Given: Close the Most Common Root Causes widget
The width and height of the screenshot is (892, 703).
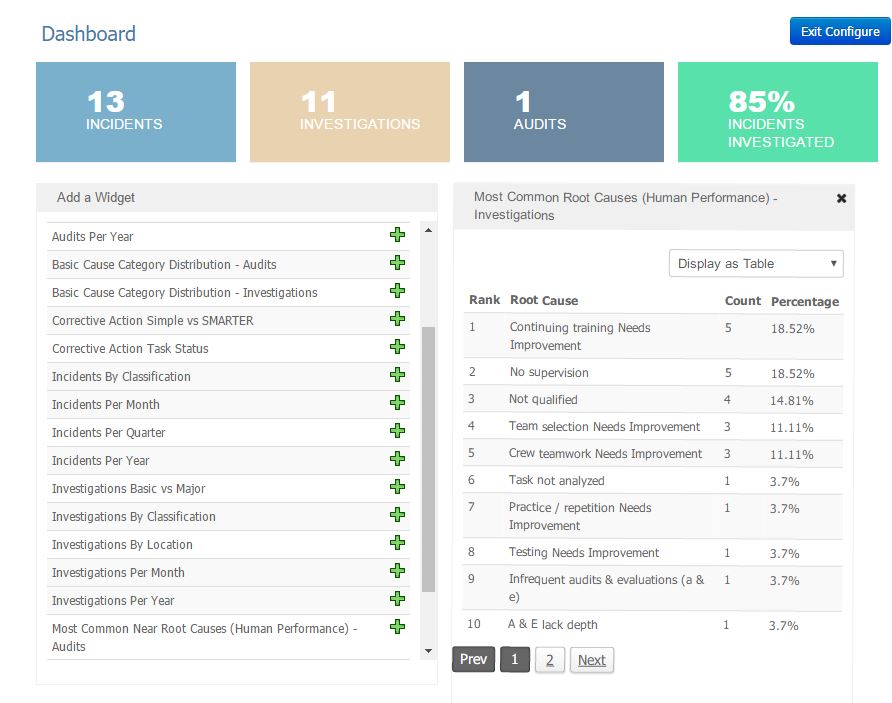Looking at the screenshot, I should pos(841,198).
